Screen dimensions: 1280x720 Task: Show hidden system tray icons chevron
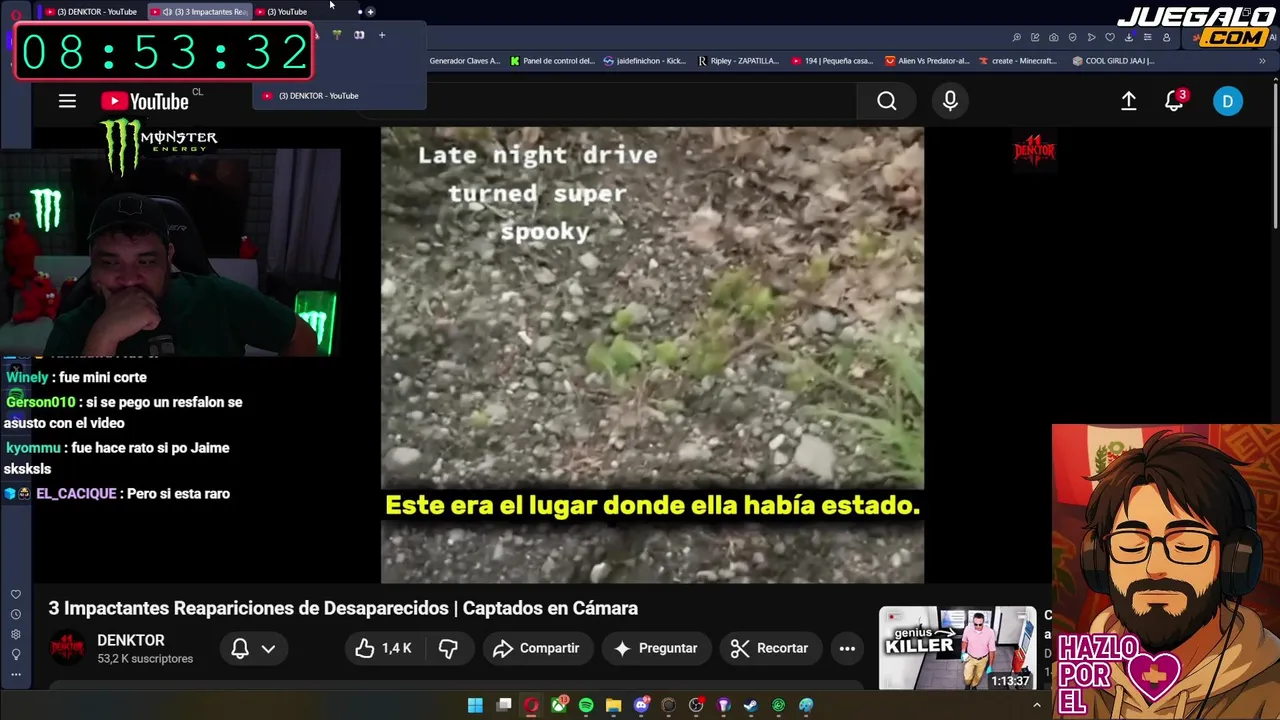pyautogui.click(x=1036, y=705)
